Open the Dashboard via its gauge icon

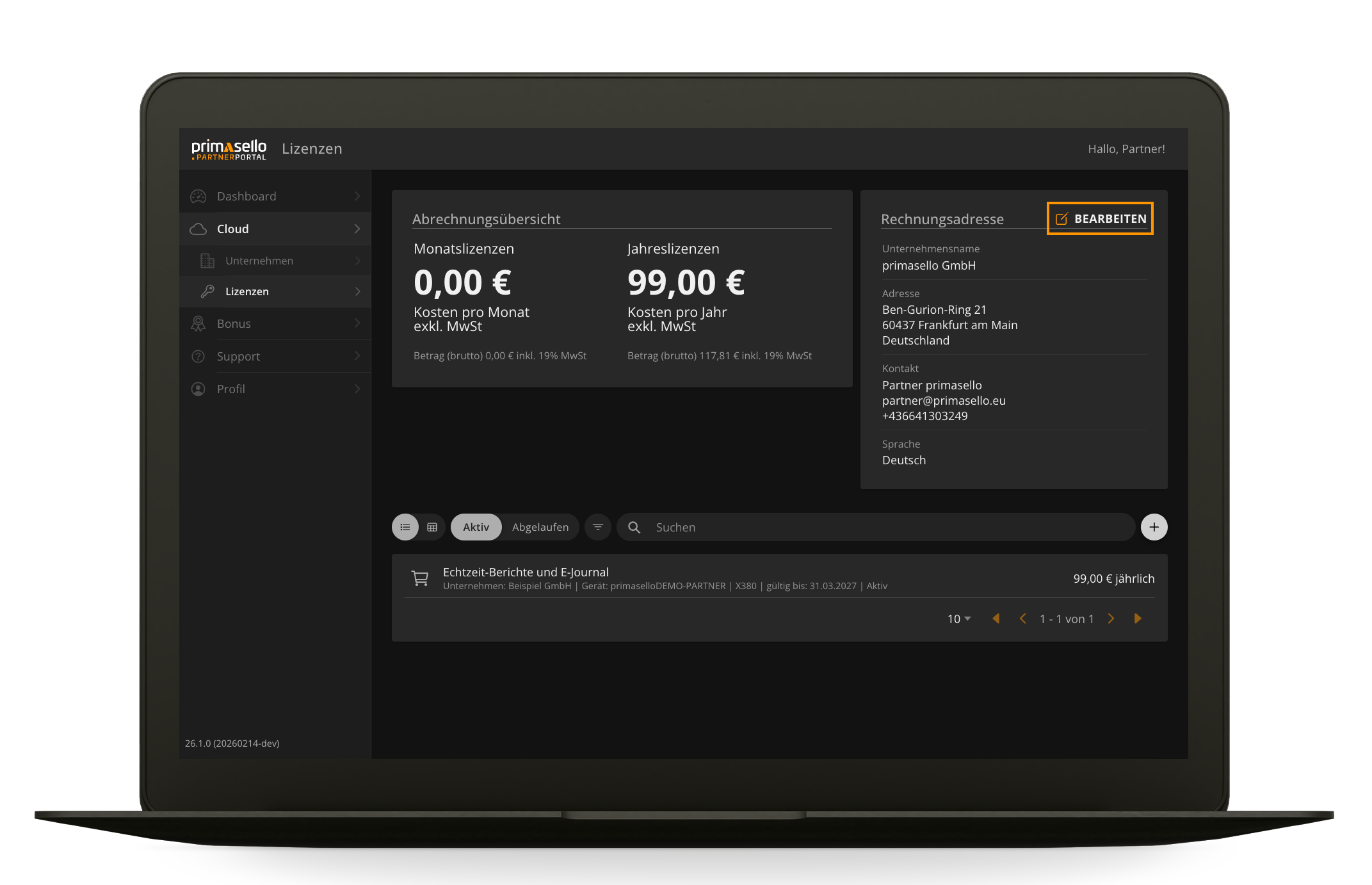198,196
